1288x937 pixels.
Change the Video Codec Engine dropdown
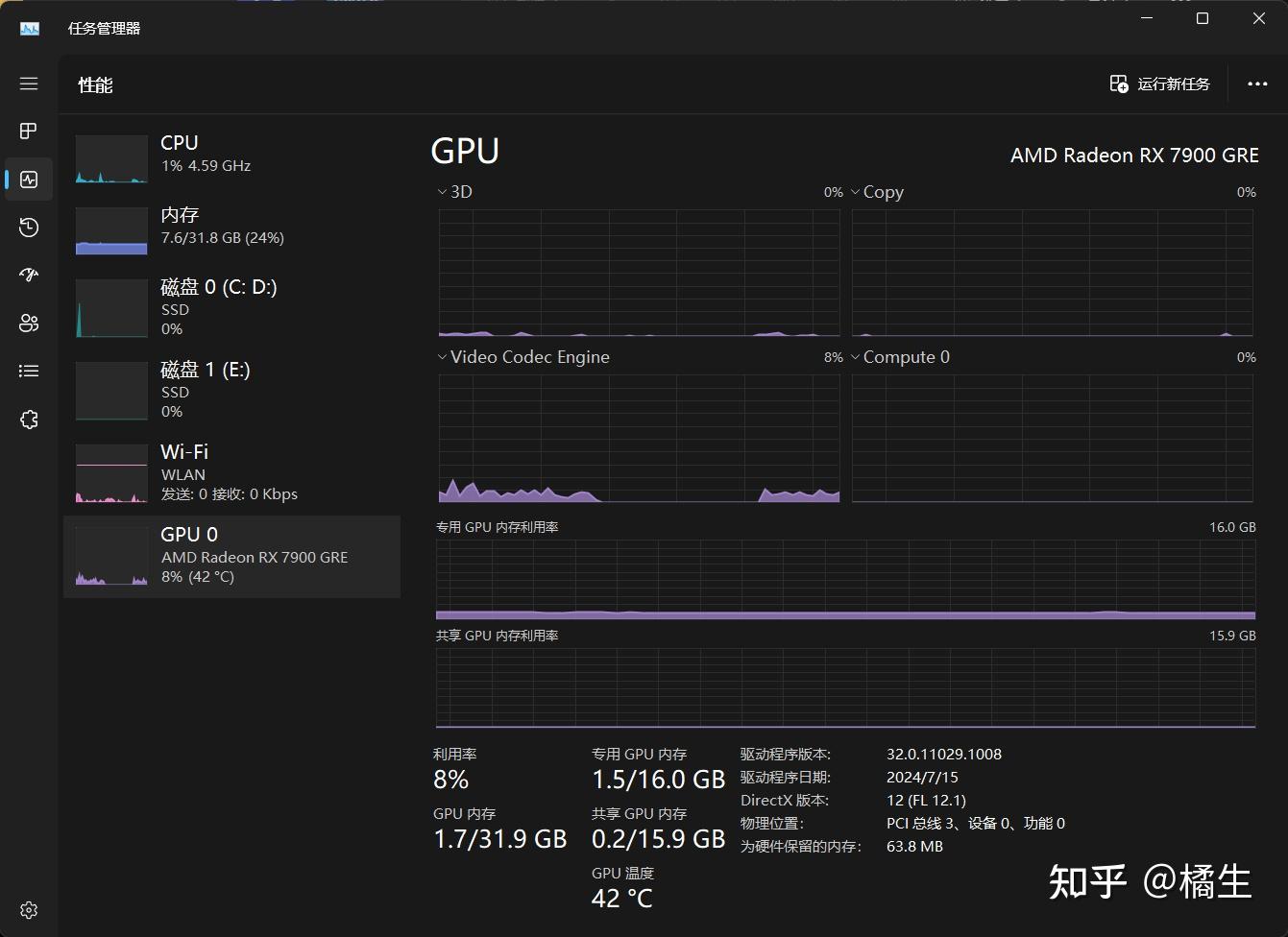(x=523, y=357)
